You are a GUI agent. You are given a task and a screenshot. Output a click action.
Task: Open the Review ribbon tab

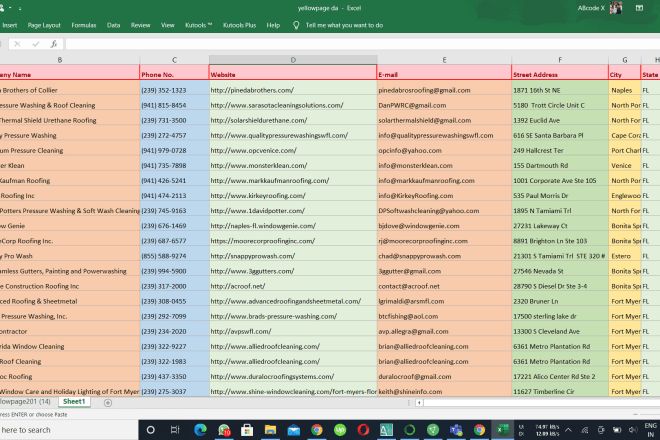(x=141, y=25)
